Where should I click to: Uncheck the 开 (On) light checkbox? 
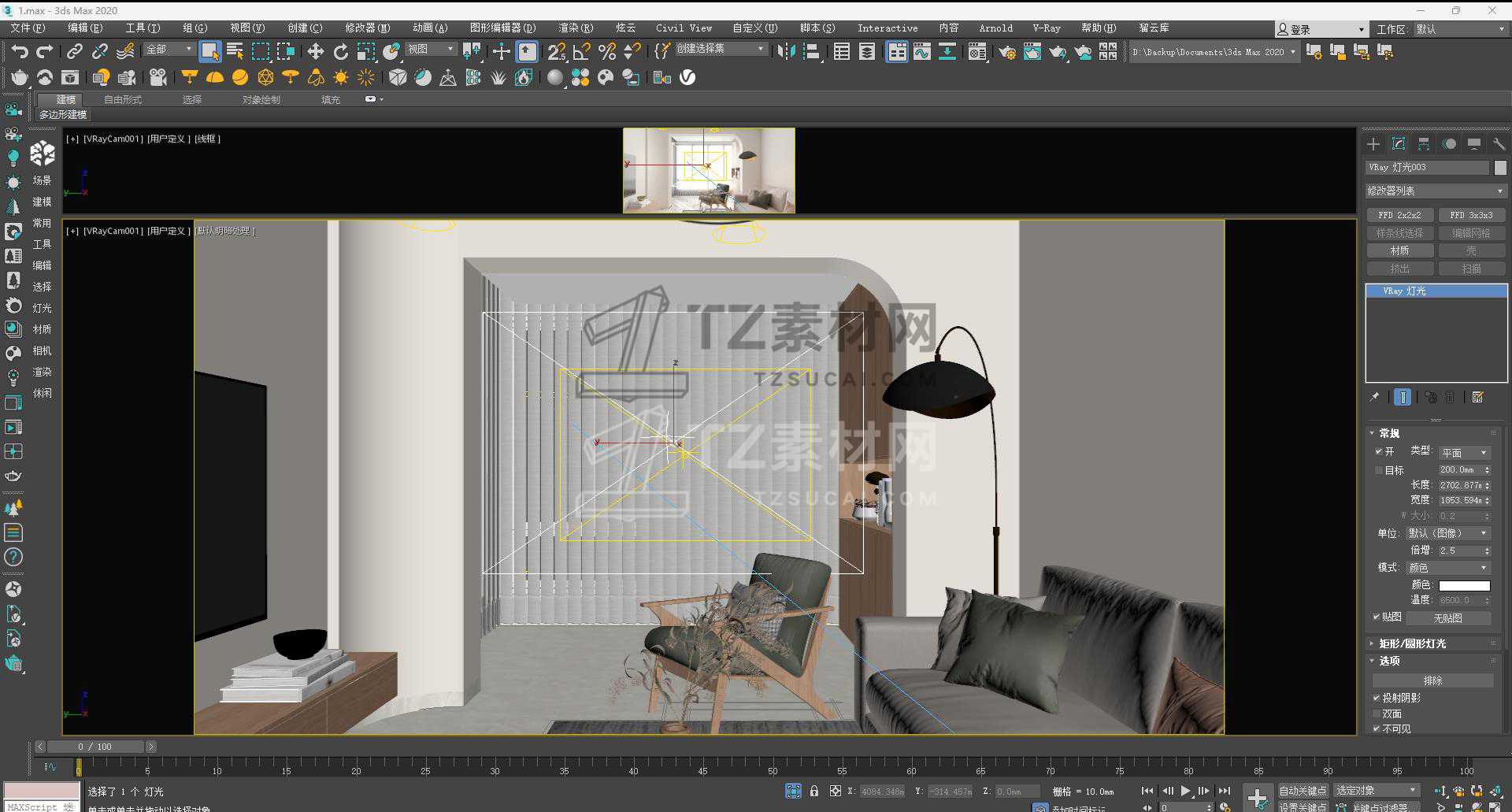point(1378,452)
